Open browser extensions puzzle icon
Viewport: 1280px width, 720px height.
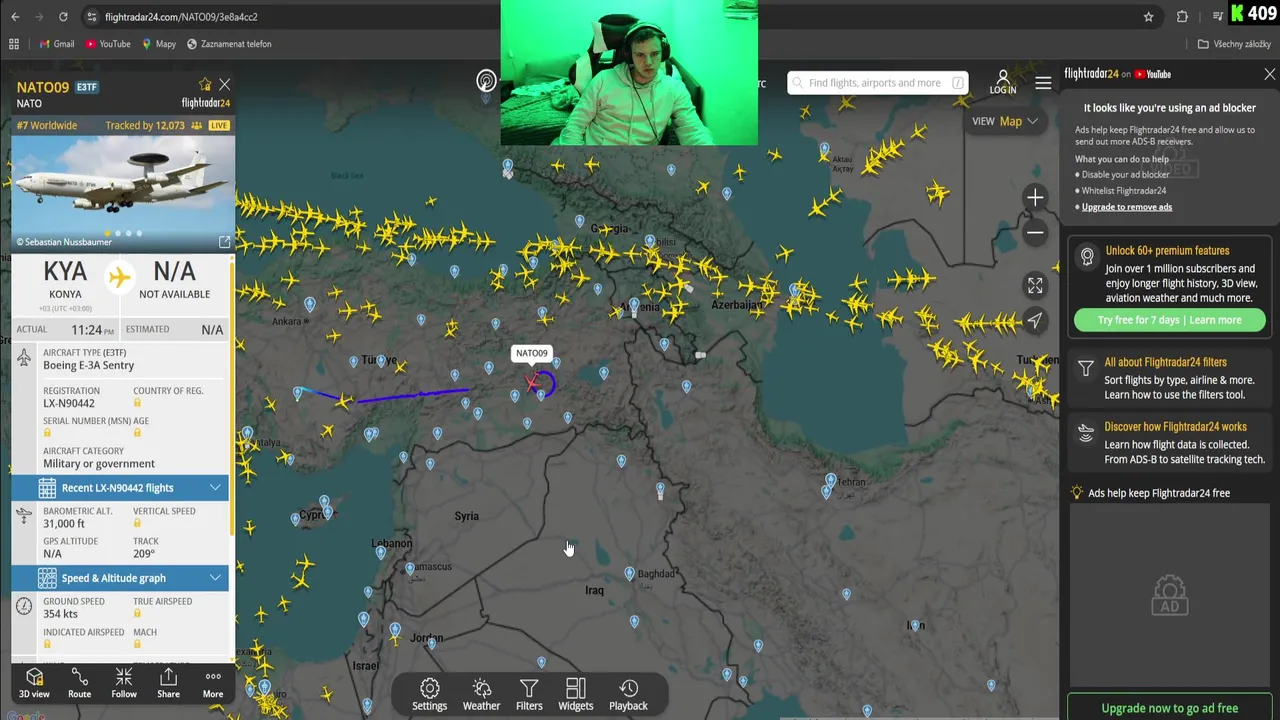[x=1182, y=17]
